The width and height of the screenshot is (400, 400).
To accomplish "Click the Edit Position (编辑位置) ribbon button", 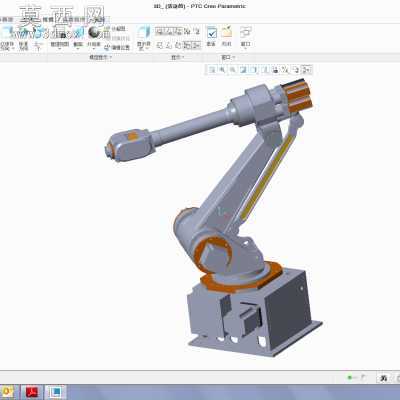I will pos(117,48).
